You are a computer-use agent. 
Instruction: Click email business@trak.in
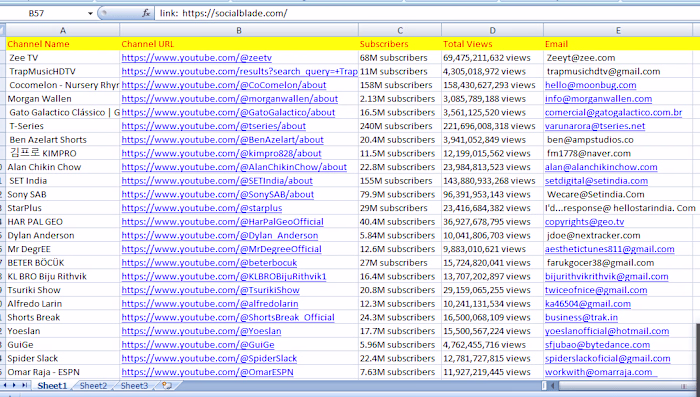click(x=581, y=318)
